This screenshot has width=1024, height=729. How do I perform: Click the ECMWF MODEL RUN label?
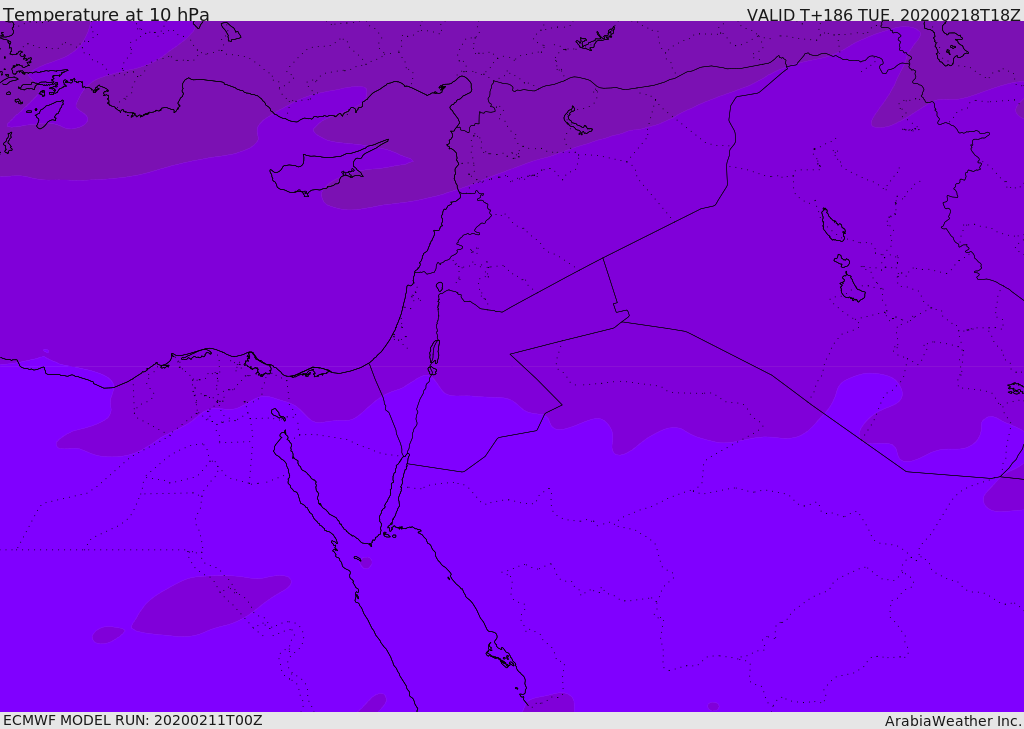(132, 720)
